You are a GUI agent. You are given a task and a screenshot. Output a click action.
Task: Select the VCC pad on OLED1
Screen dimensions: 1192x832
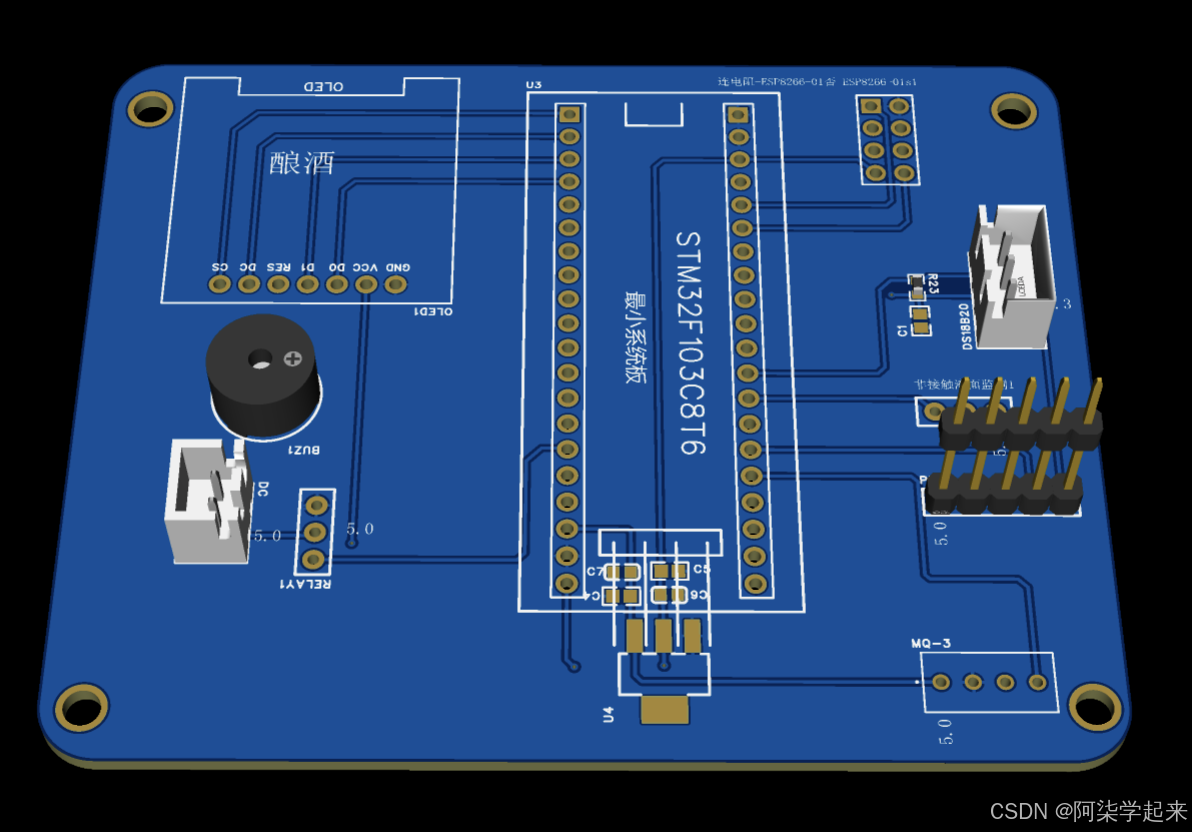[362, 283]
